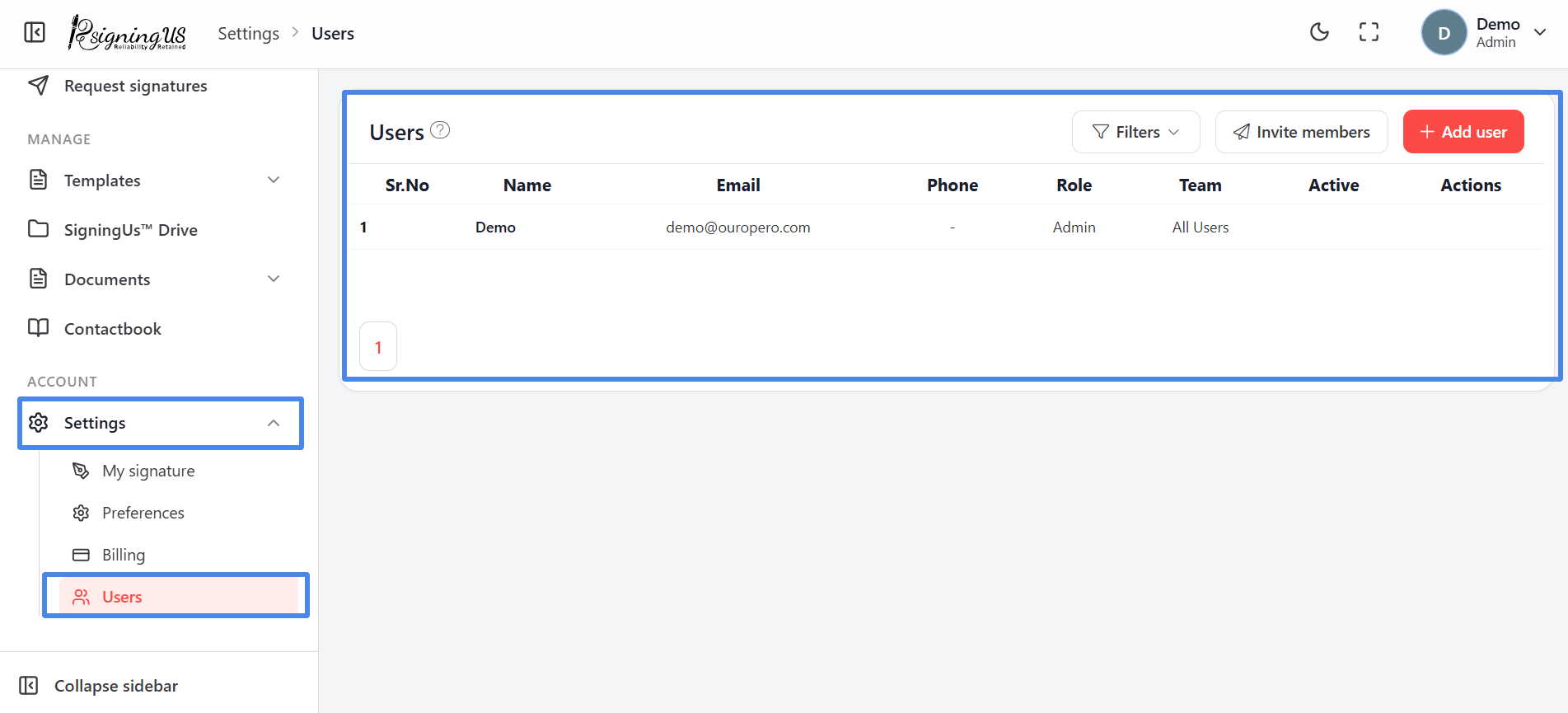Click the SigningUs Drive folder icon

38,228
